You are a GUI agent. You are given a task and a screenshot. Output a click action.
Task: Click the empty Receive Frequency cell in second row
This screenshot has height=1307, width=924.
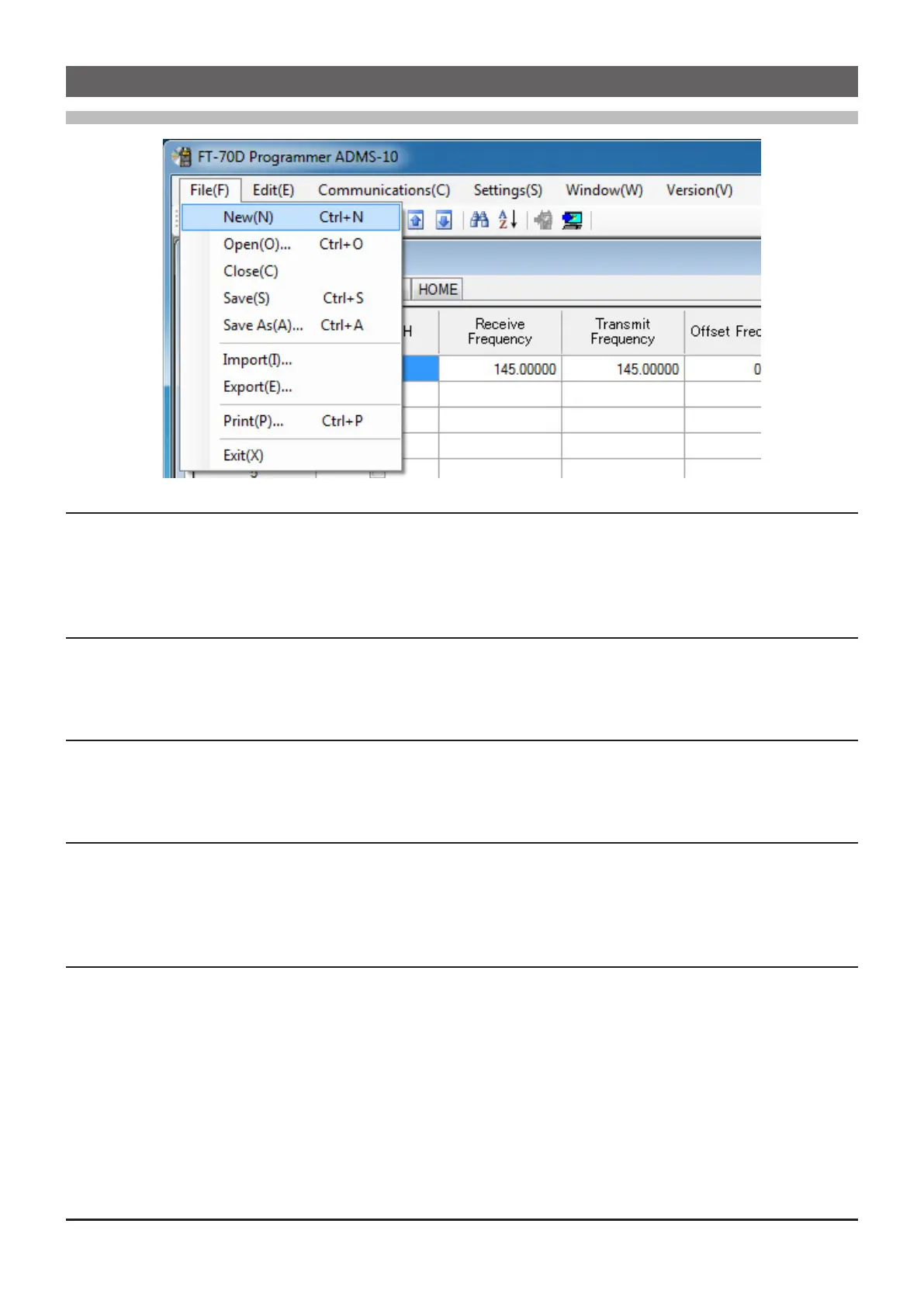coord(500,394)
